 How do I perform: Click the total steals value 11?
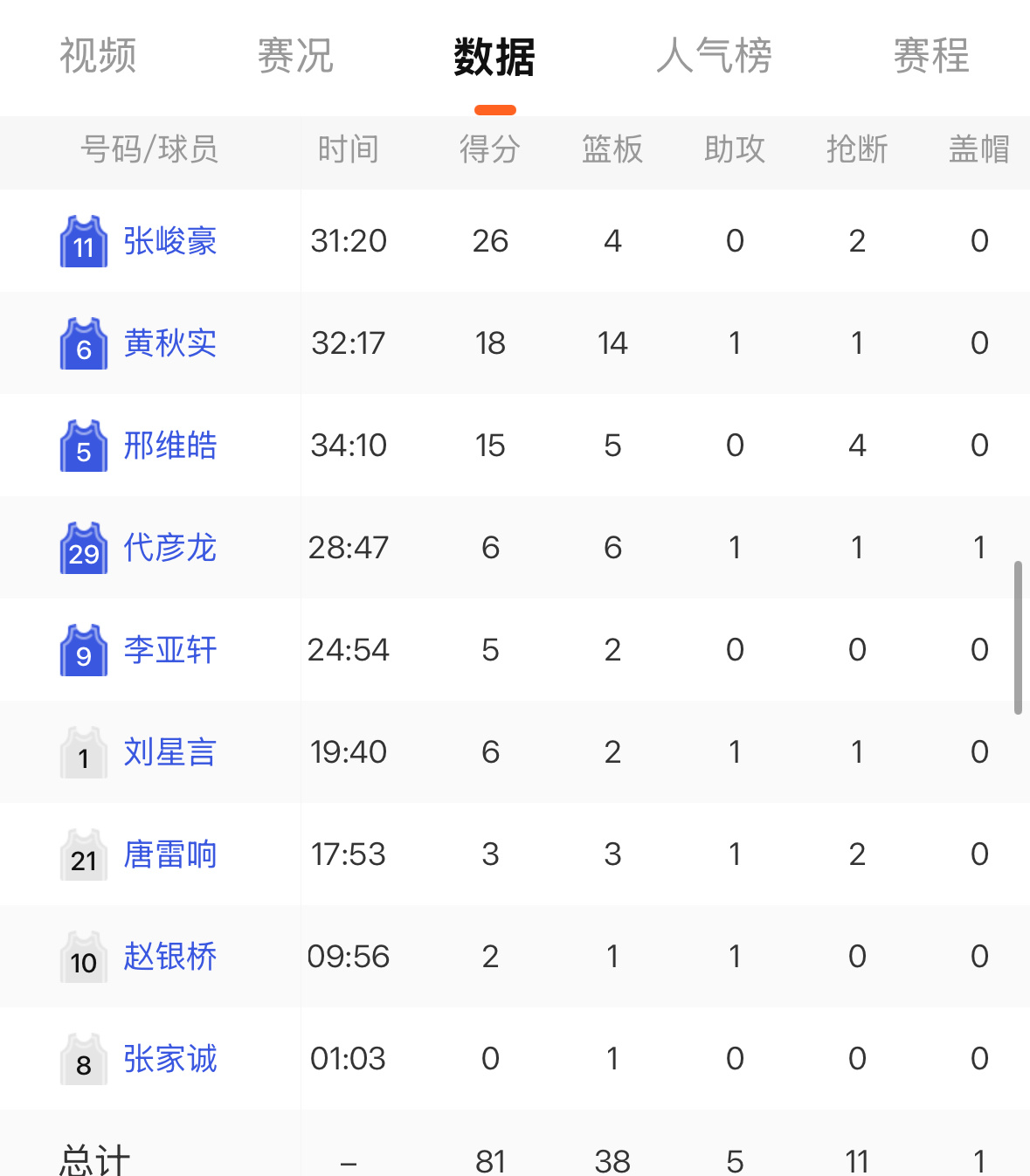(x=857, y=1161)
